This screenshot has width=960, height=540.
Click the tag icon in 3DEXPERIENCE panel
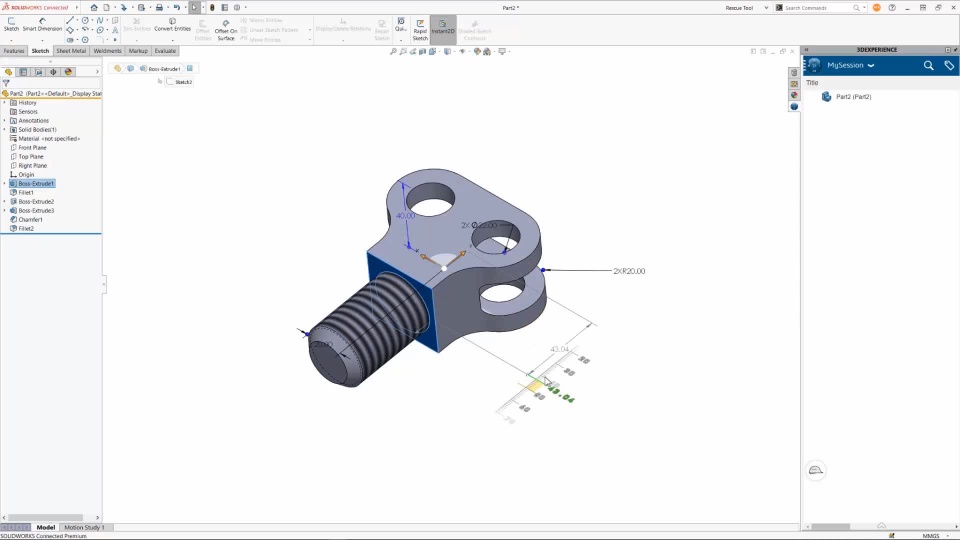click(949, 65)
